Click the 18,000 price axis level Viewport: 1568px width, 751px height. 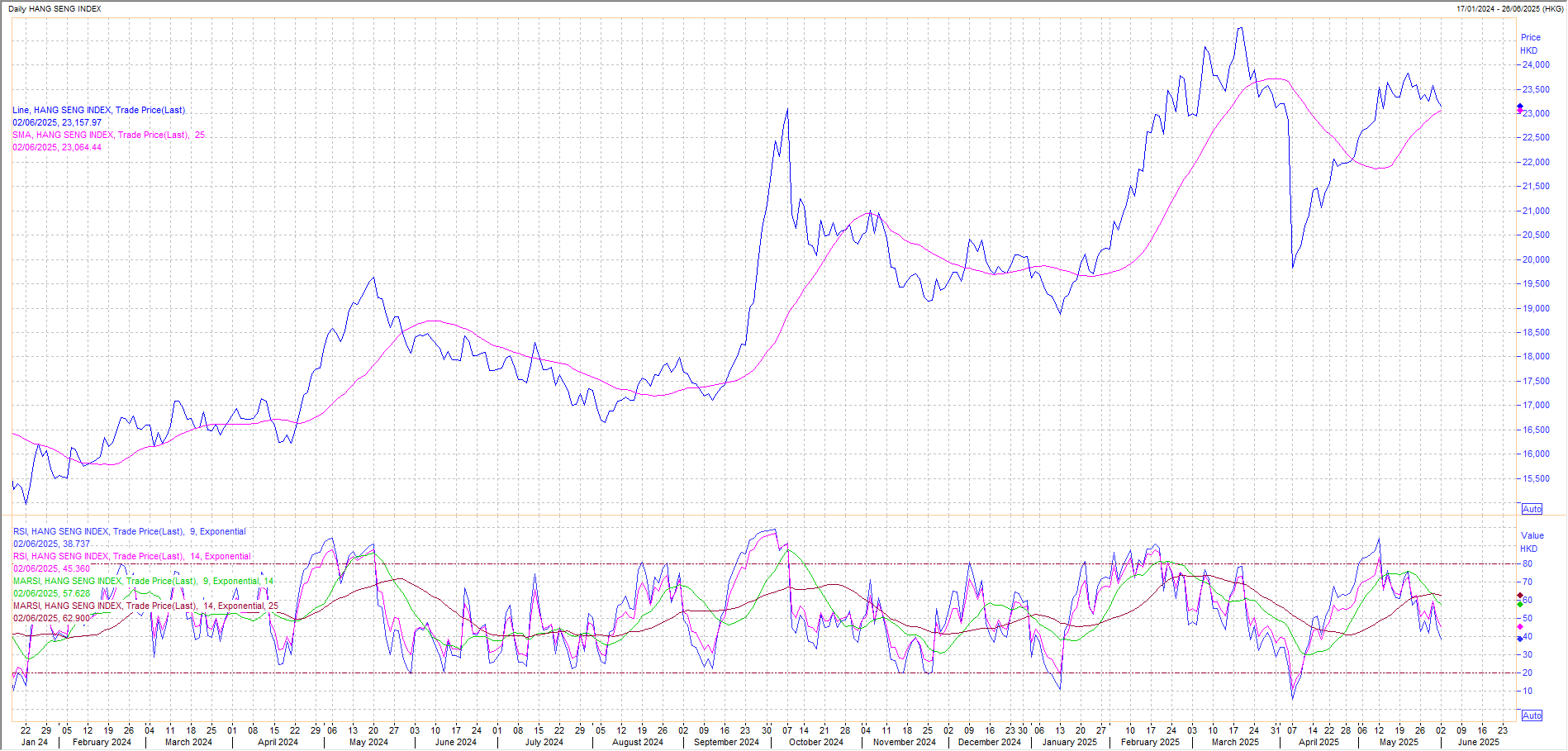point(1536,356)
